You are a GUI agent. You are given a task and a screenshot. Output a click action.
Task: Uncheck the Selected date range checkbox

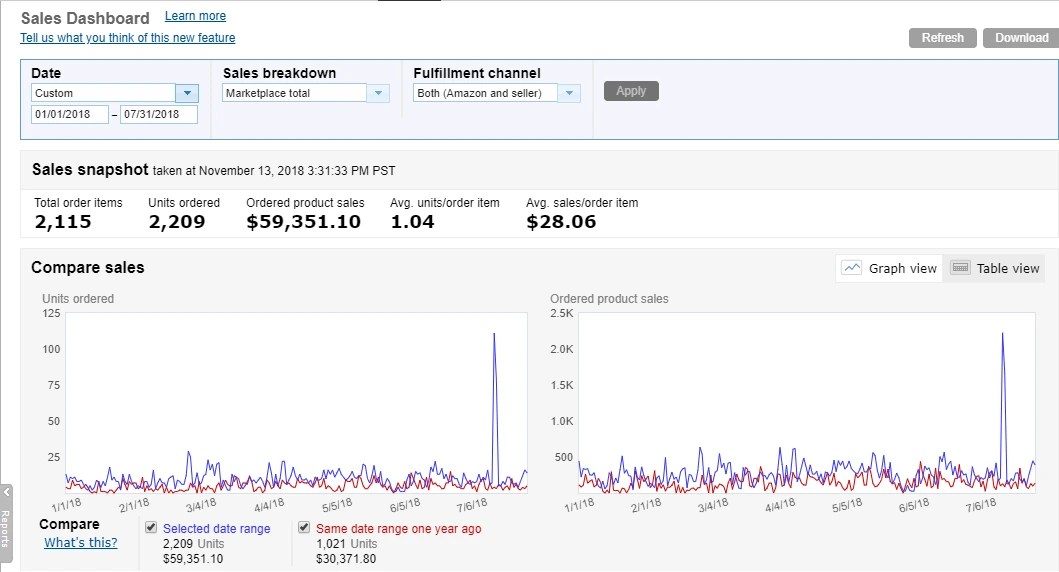(x=151, y=528)
